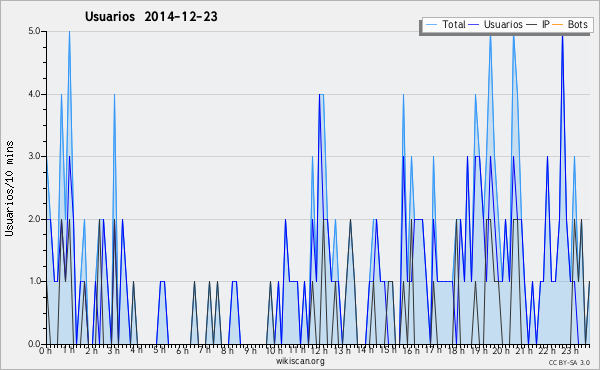The width and height of the screenshot is (600, 370).
Task: Click the 3.0 value on y-axis
Action: click(34, 156)
